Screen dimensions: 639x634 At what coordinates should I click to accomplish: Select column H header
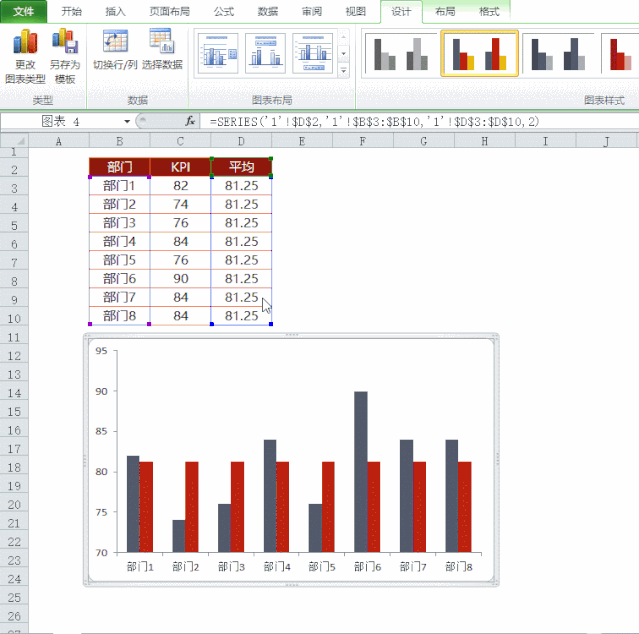click(x=485, y=141)
